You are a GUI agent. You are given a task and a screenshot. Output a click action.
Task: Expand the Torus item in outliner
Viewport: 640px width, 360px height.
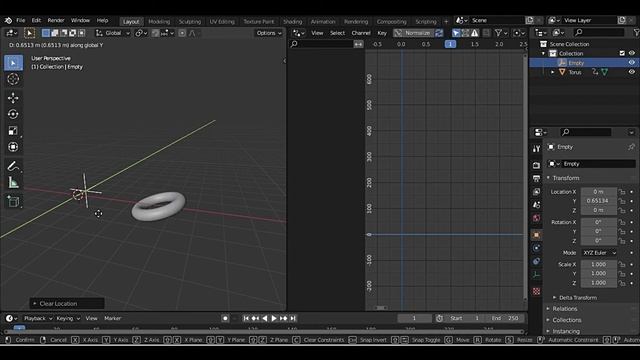(553, 72)
